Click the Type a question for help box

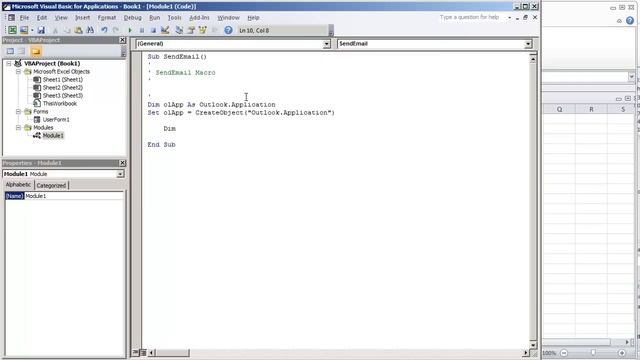(x=469, y=18)
